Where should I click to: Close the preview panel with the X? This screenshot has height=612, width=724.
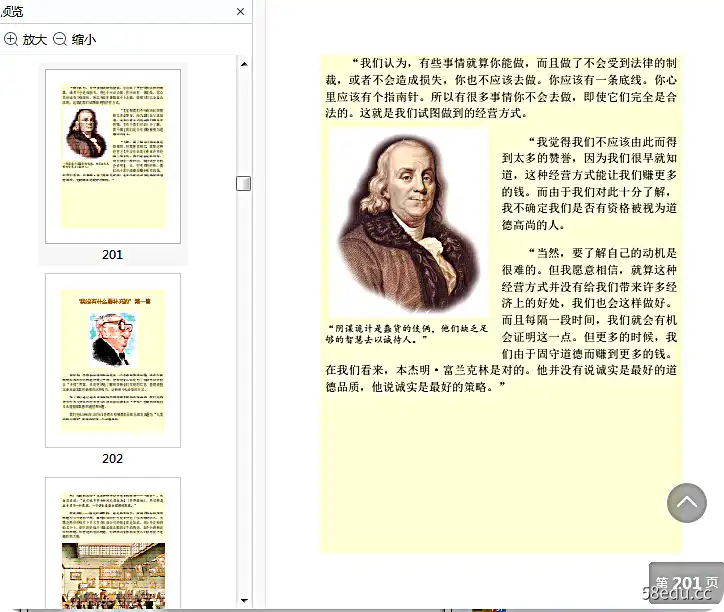click(241, 12)
